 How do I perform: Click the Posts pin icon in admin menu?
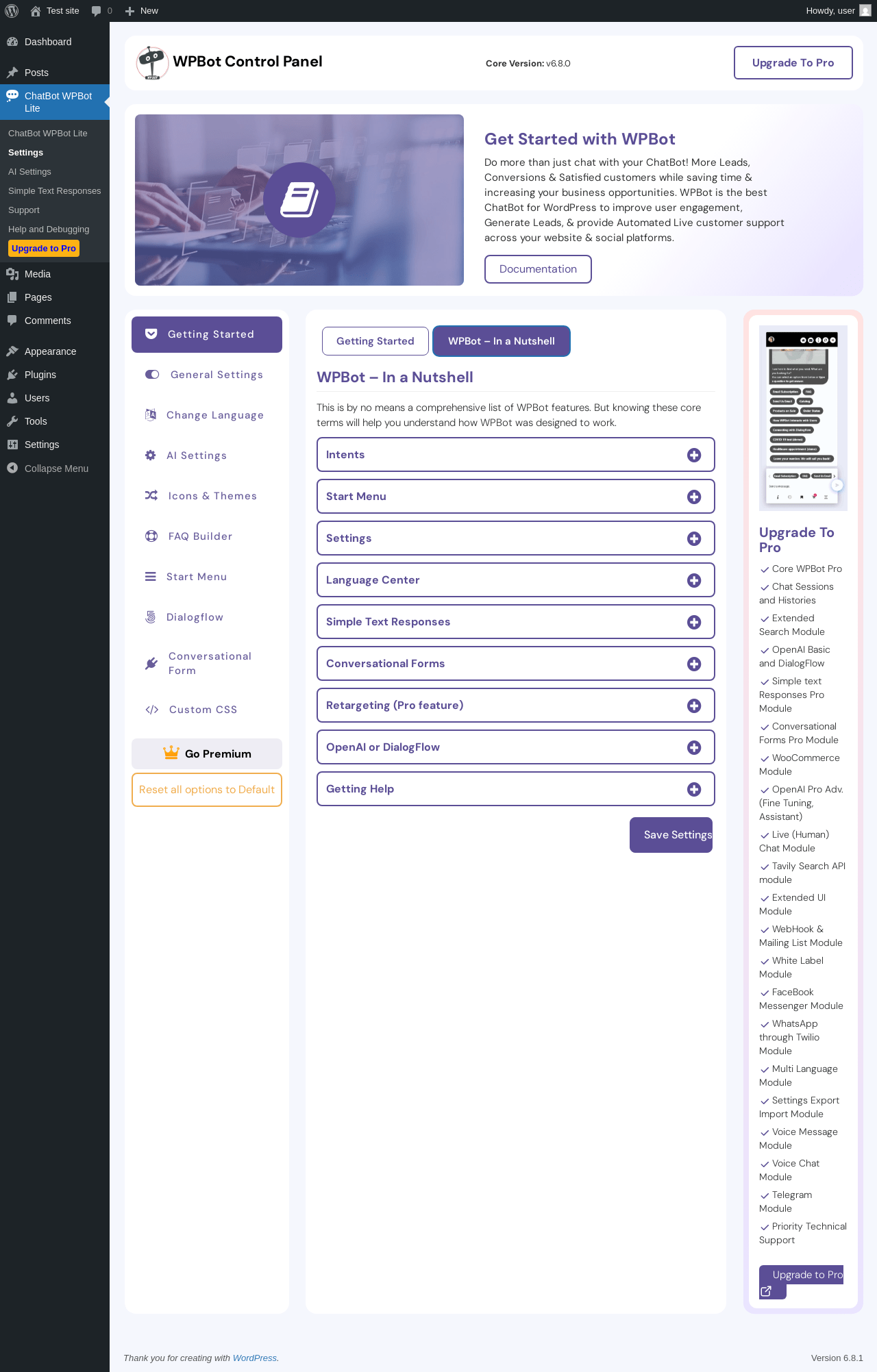coord(12,73)
